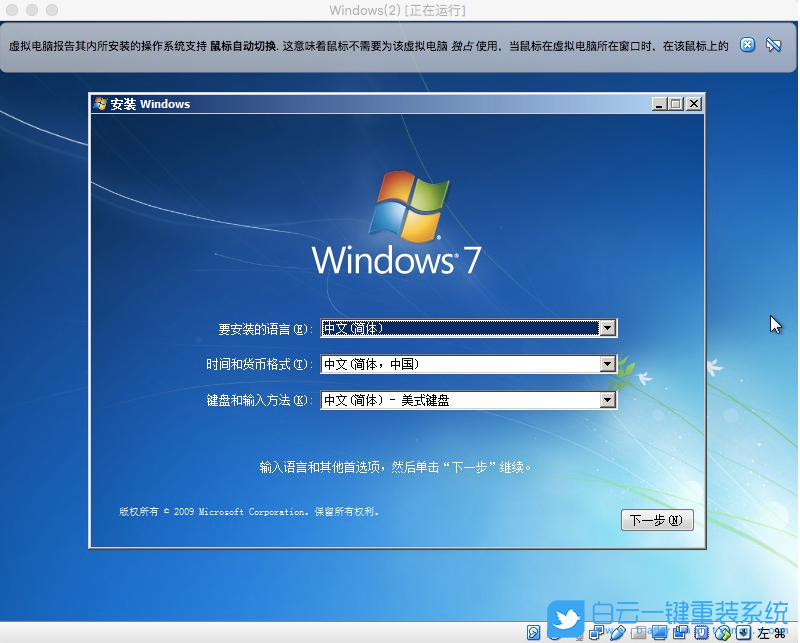Dismiss future mouse alerts via crossed-pen icon
The height and width of the screenshot is (643, 800).
pos(771,45)
